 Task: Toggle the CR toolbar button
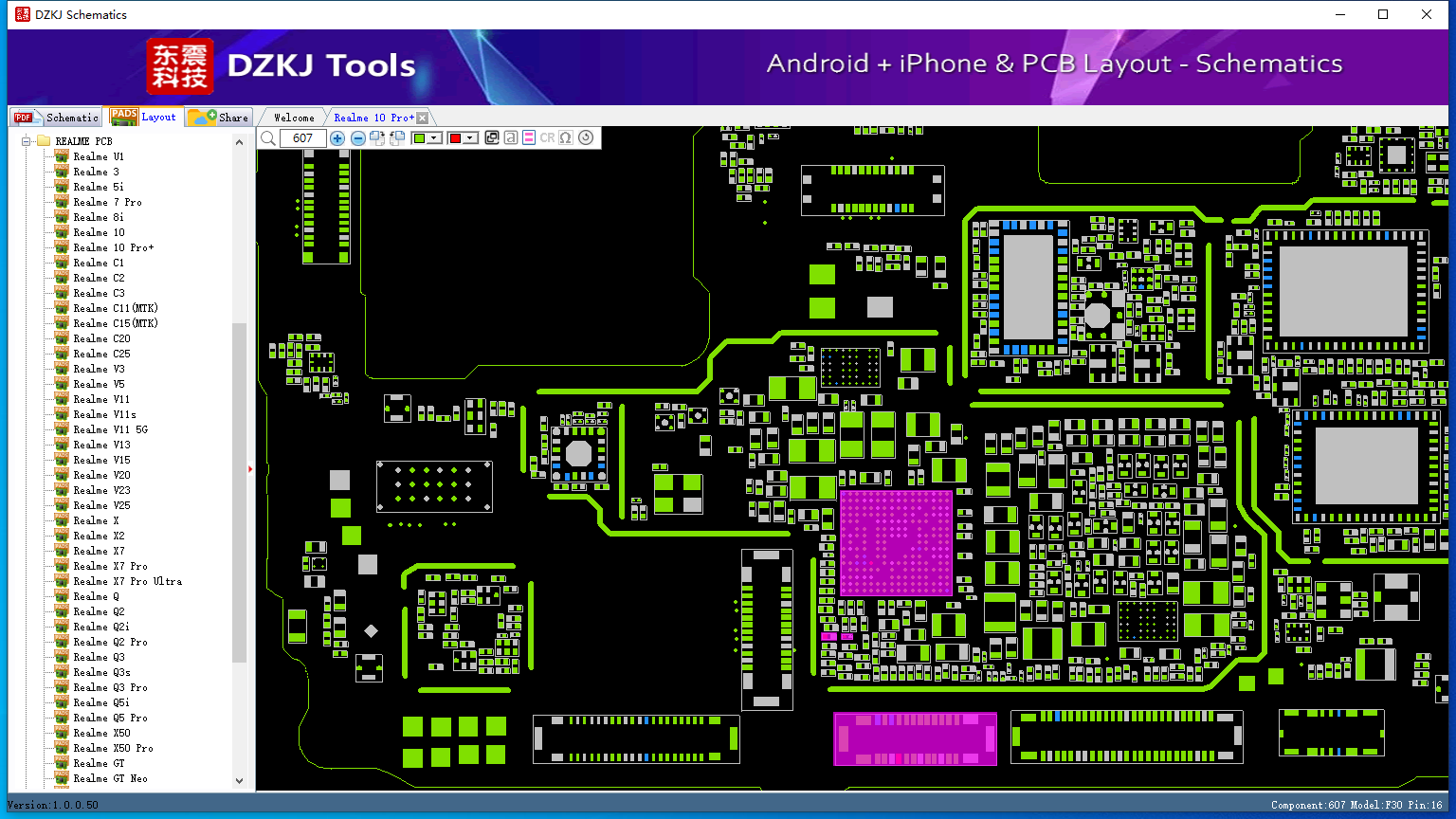coord(547,138)
